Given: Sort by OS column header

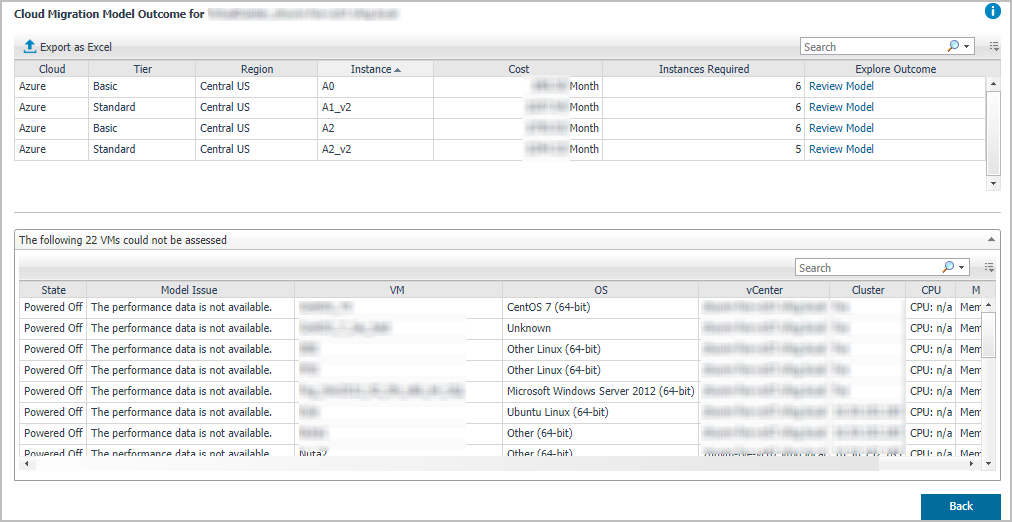Looking at the screenshot, I should [x=600, y=290].
